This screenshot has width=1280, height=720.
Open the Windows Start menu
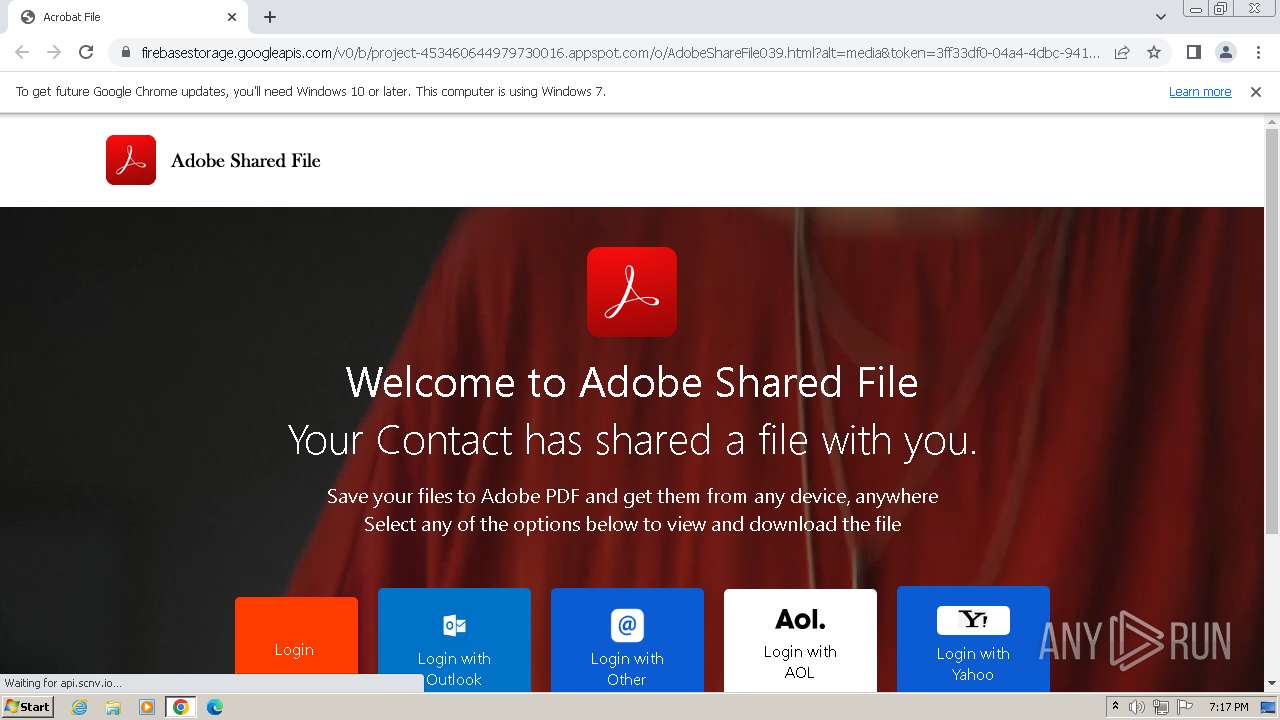[27, 707]
